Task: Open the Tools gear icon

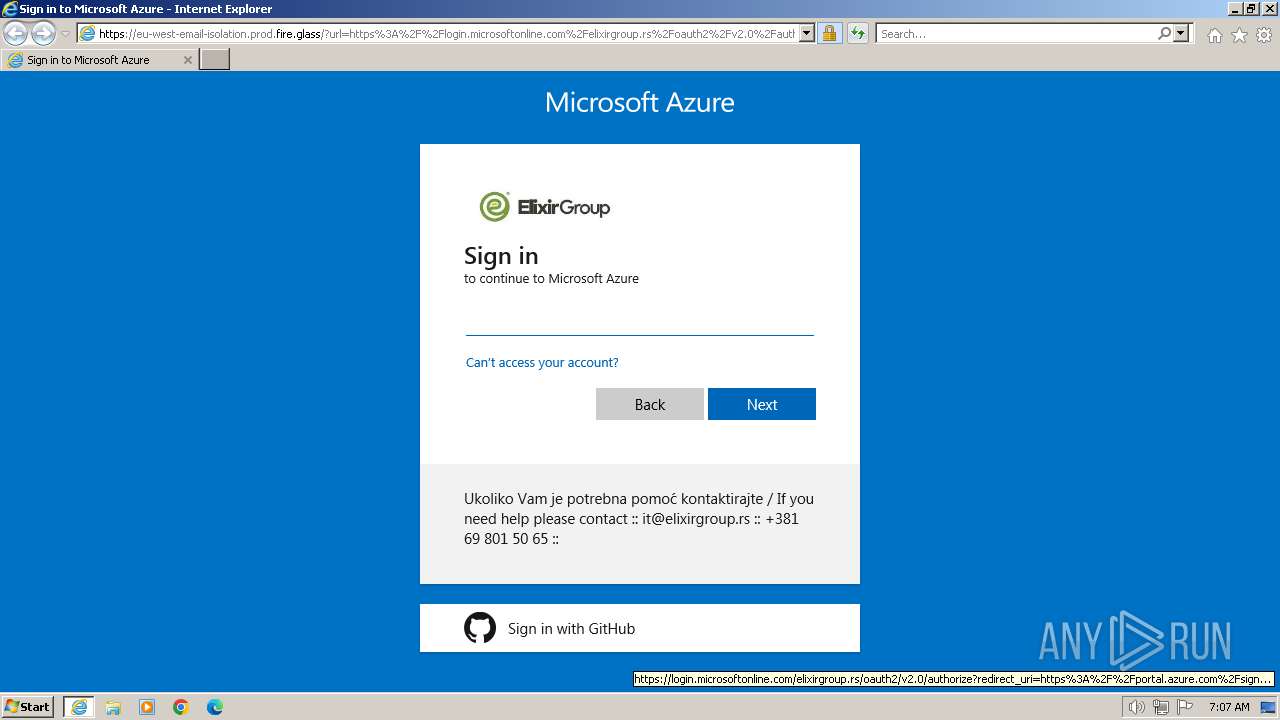Action: pos(1264,35)
